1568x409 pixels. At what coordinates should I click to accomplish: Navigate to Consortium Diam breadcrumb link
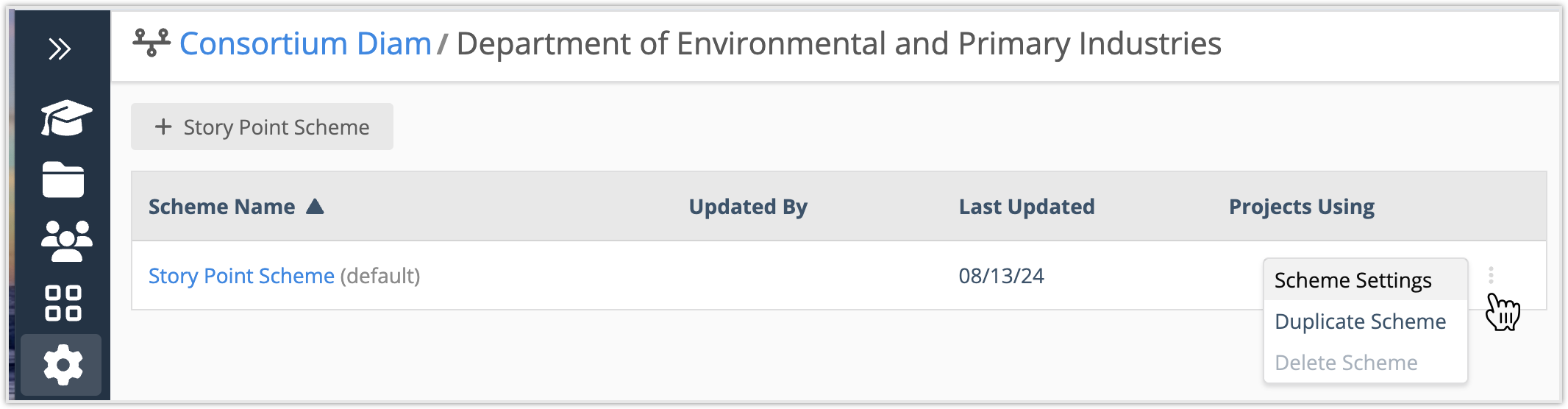[x=305, y=44]
